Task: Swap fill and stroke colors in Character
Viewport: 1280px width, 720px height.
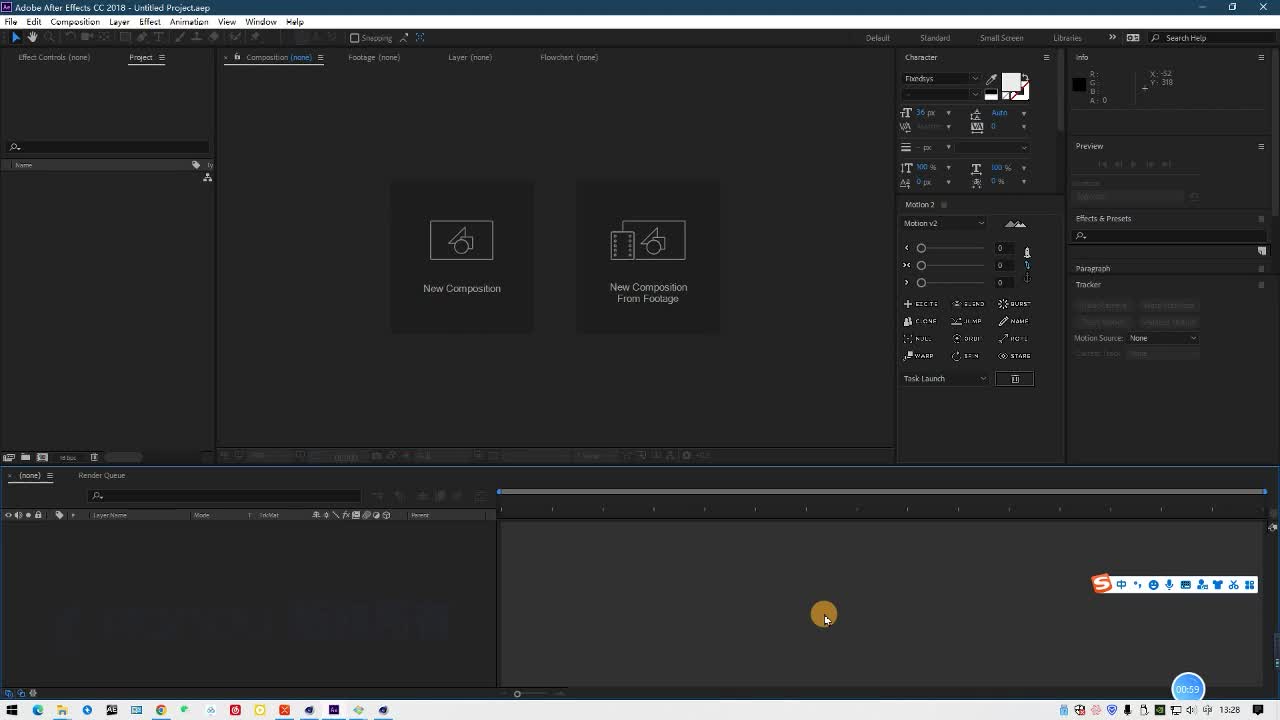Action: 1024,79
